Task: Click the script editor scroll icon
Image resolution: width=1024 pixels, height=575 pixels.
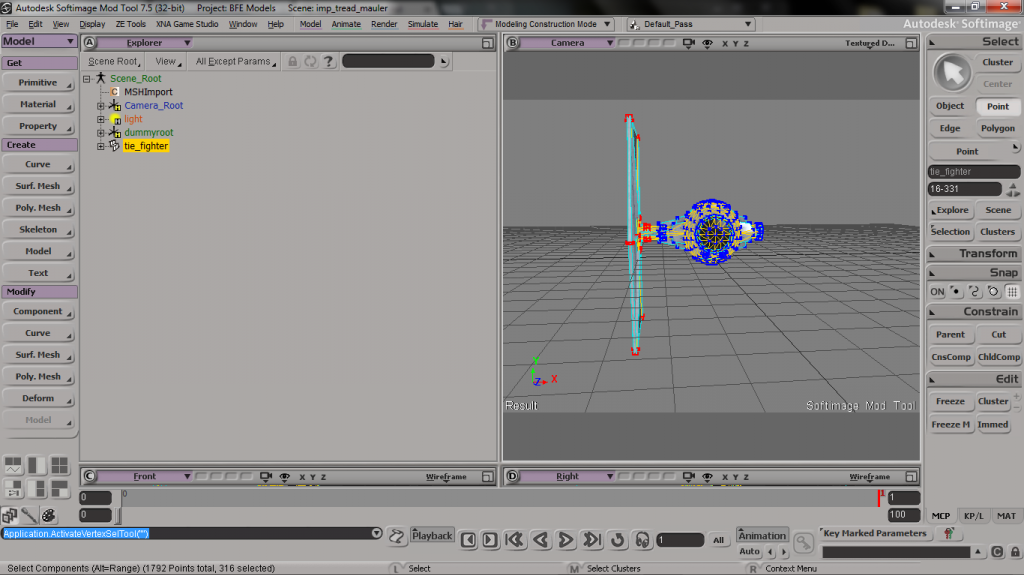Action: pyautogui.click(x=396, y=537)
